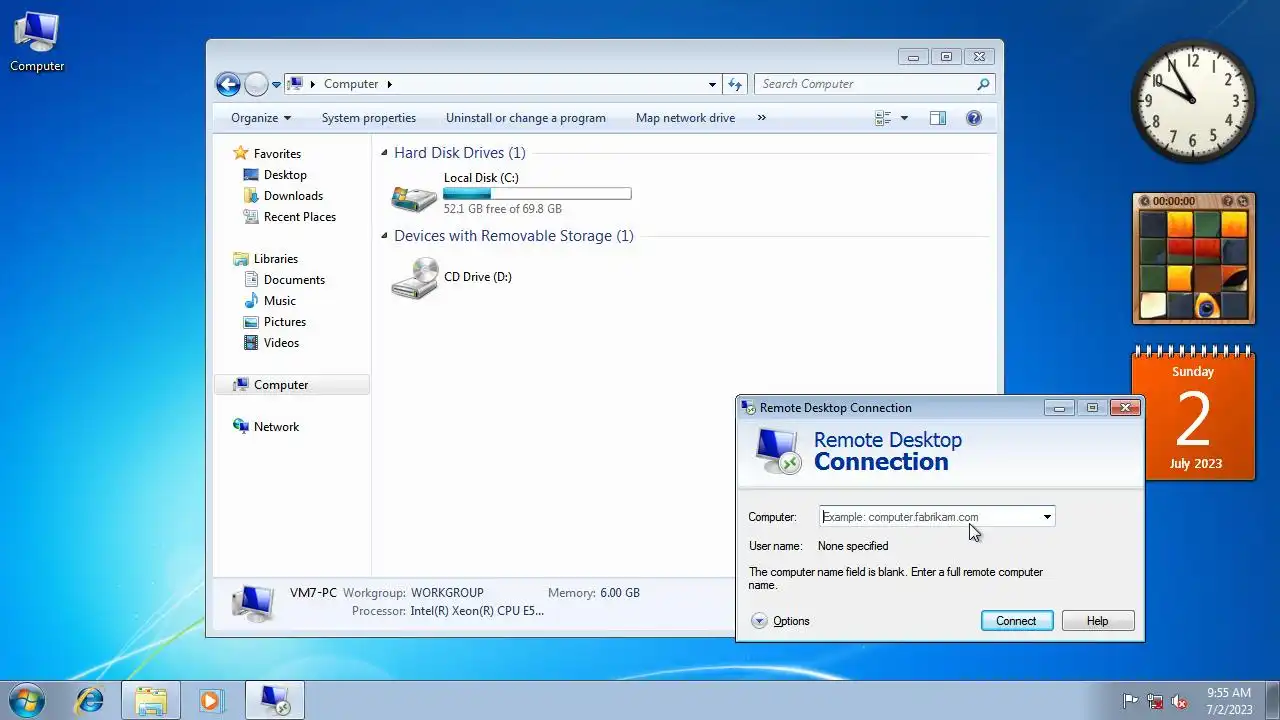Open the Computer desktop icon
1280x720 pixels.
[x=37, y=42]
